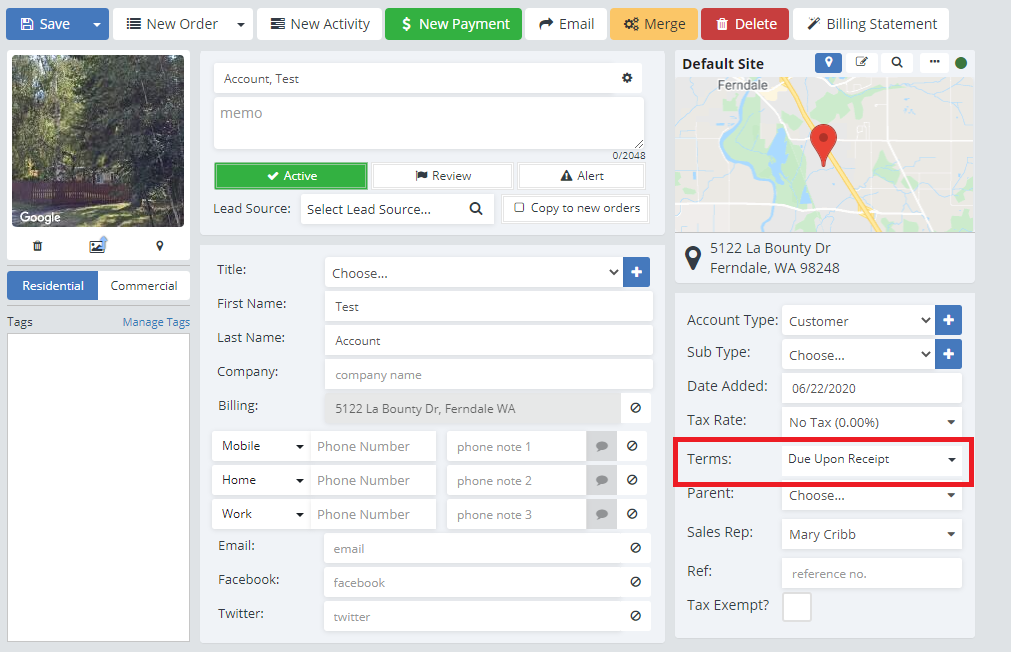Click the search magnifier in Default Site header
Screen dimensions: 1011x652
[897, 62]
